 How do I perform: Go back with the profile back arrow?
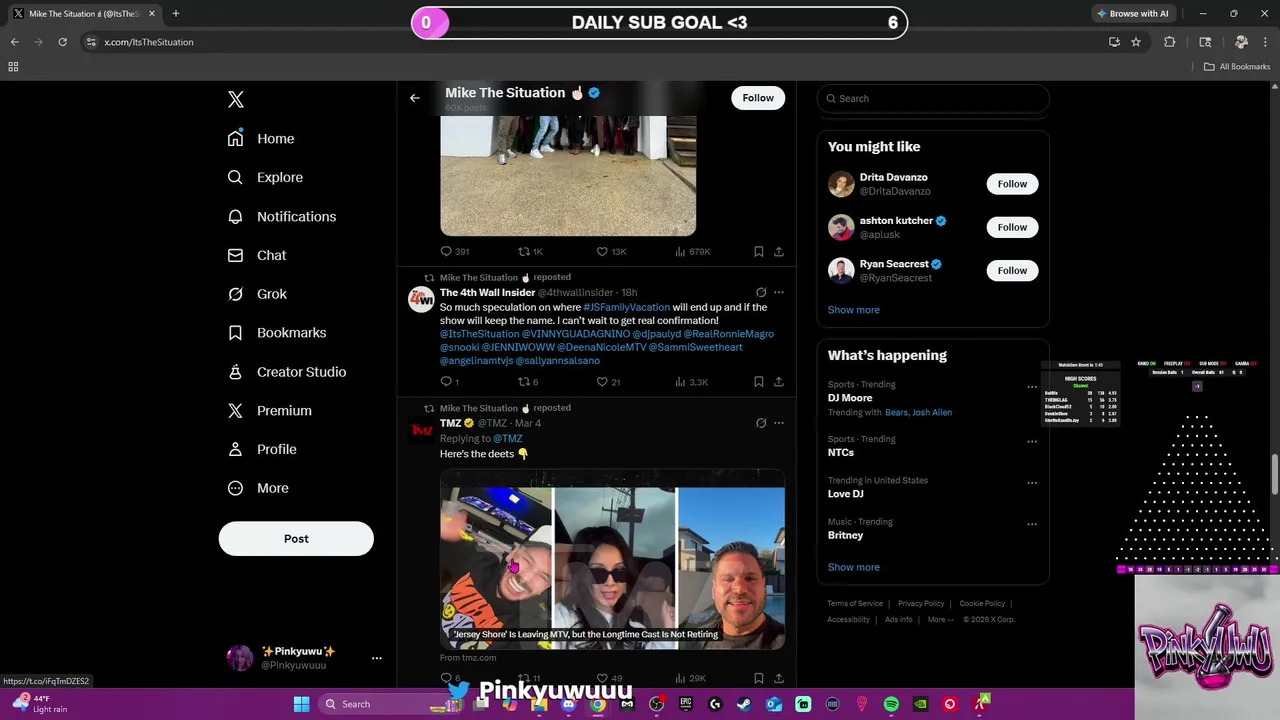pos(415,98)
